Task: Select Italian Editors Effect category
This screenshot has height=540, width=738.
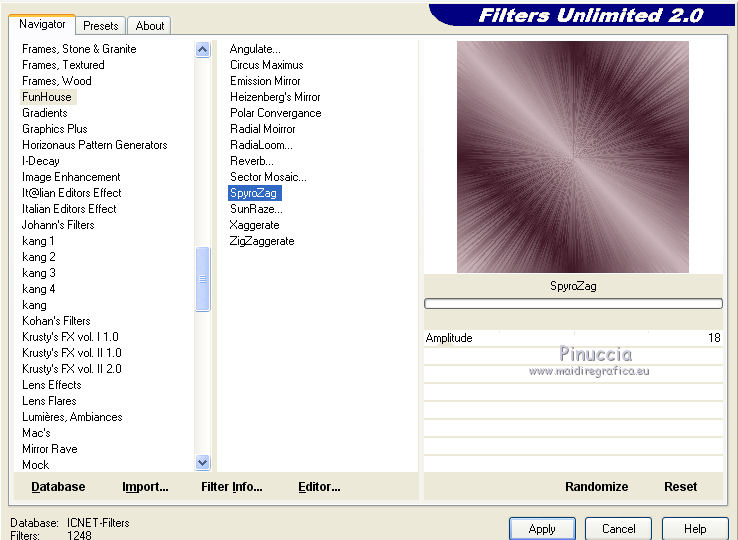Action: [x=69, y=209]
